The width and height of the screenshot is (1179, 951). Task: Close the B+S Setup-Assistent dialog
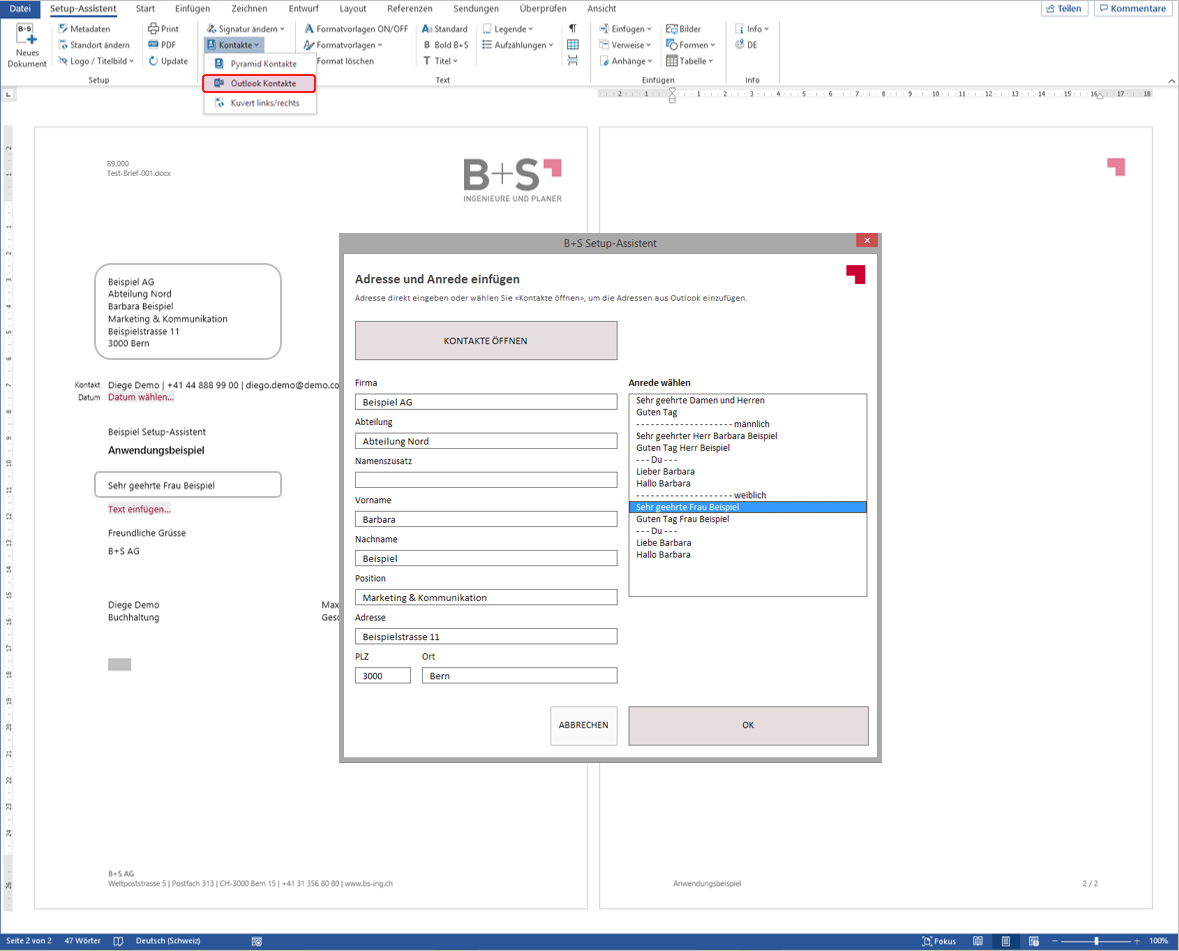point(867,241)
